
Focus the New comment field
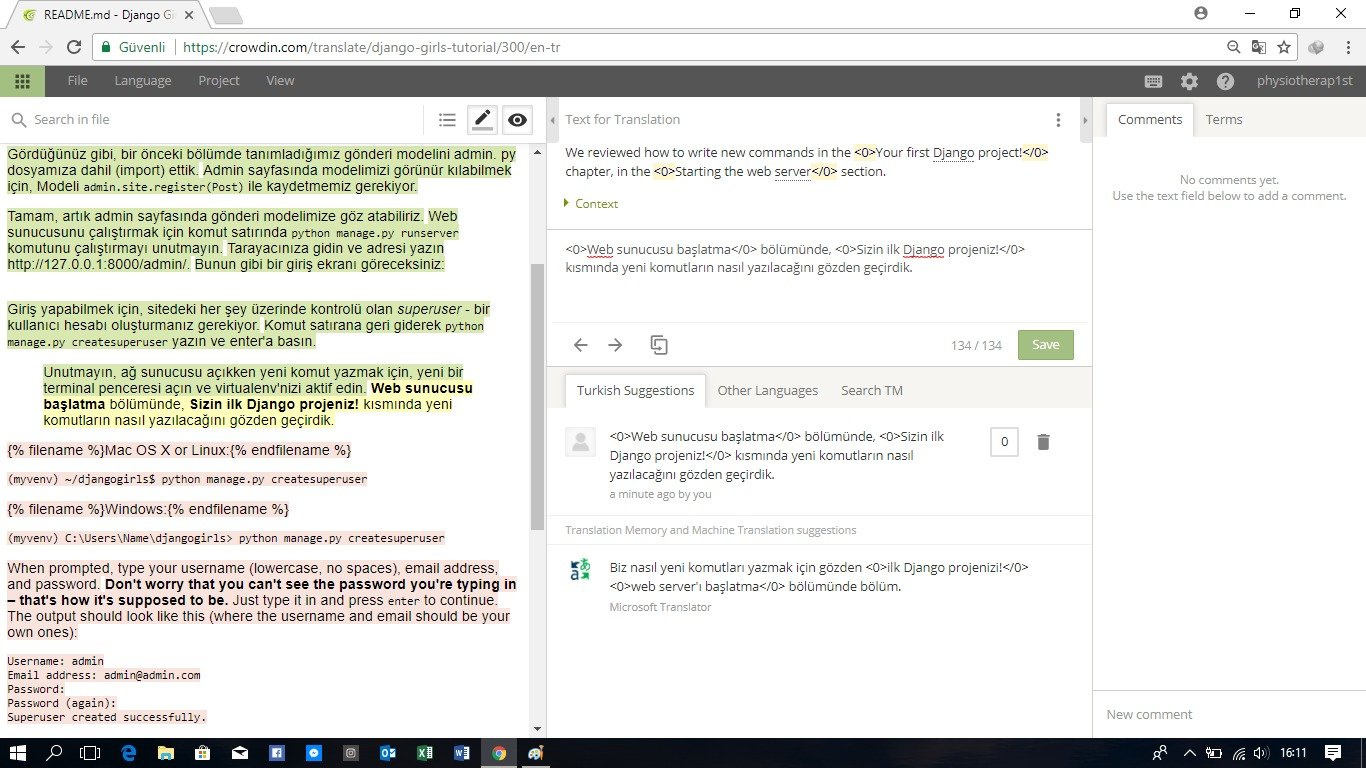pyautogui.click(x=1229, y=714)
